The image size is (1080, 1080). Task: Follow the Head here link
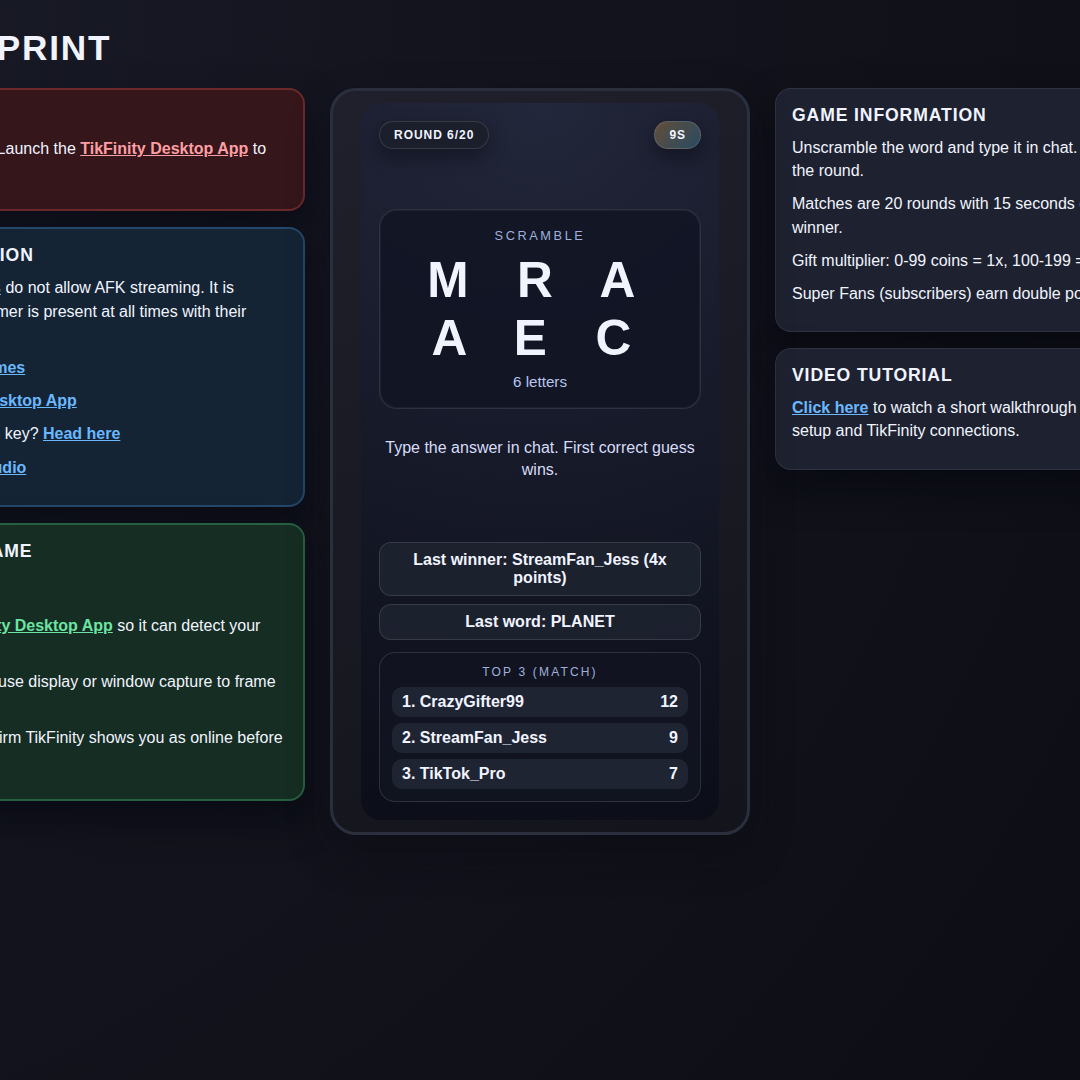click(x=81, y=434)
